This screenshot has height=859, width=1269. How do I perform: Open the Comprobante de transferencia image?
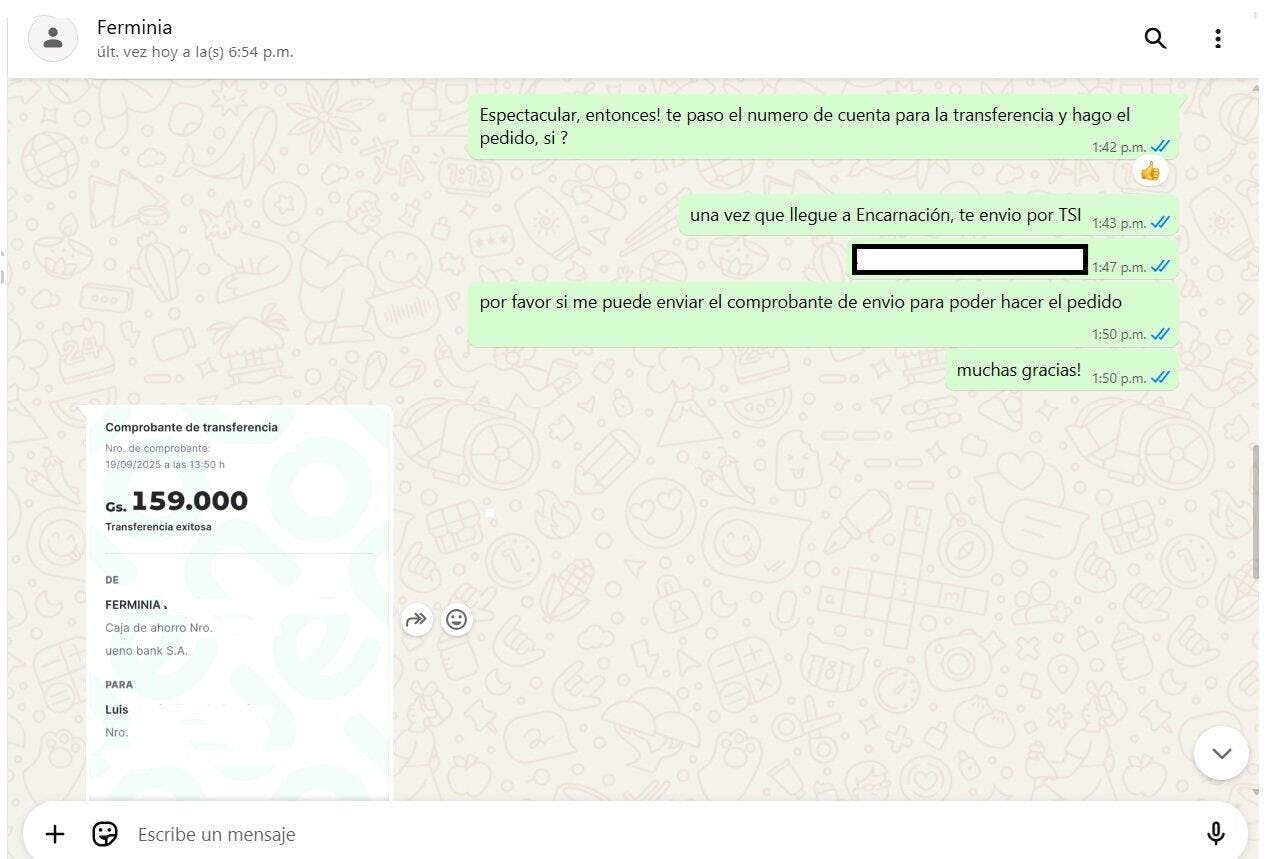pyautogui.click(x=238, y=603)
